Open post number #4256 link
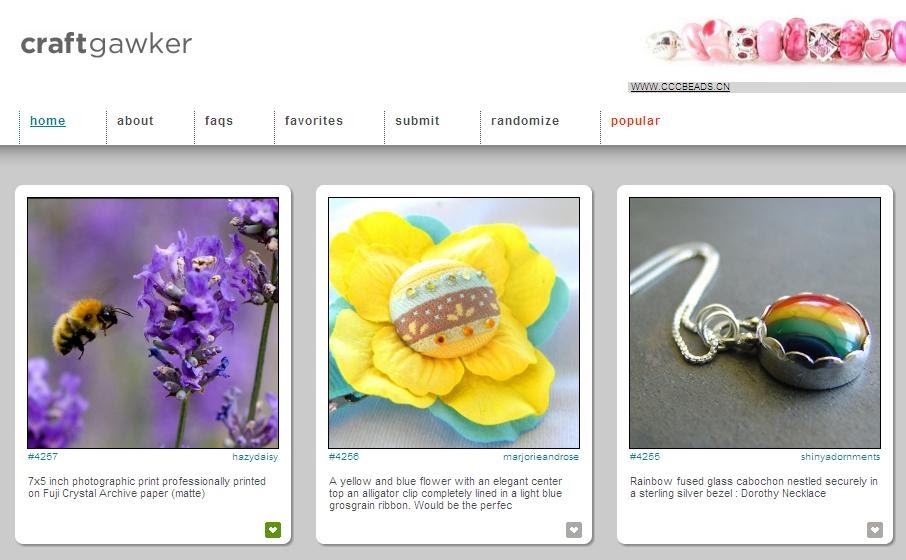906x560 pixels. pos(344,457)
